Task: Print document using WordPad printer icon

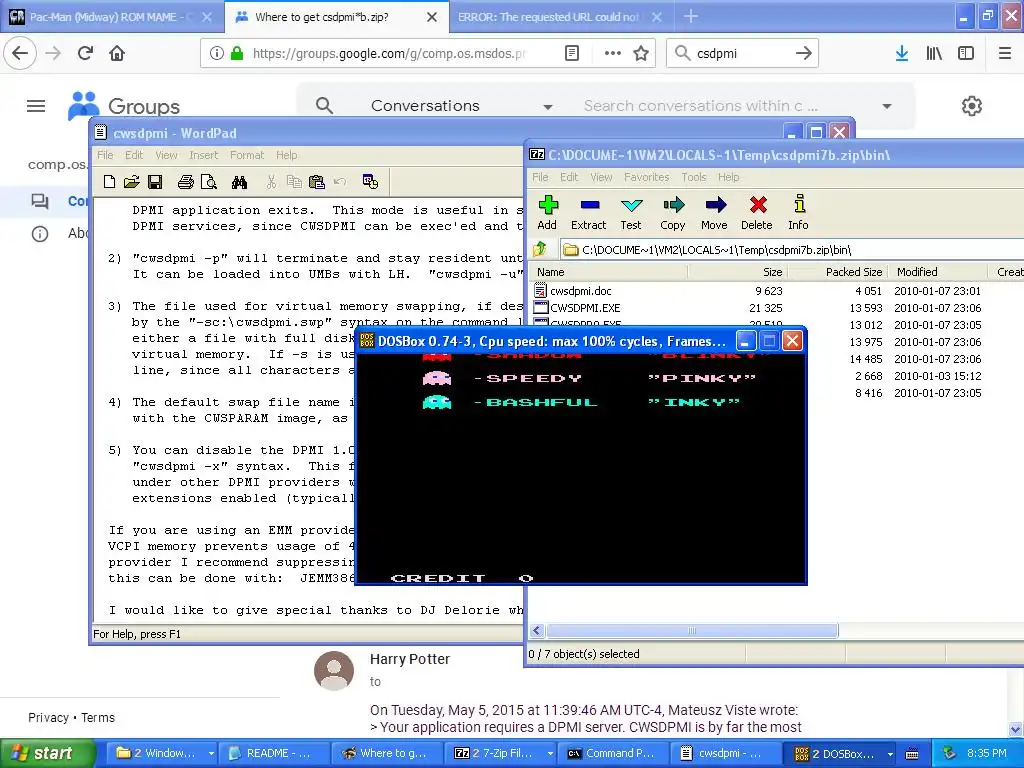Action: coord(185,182)
